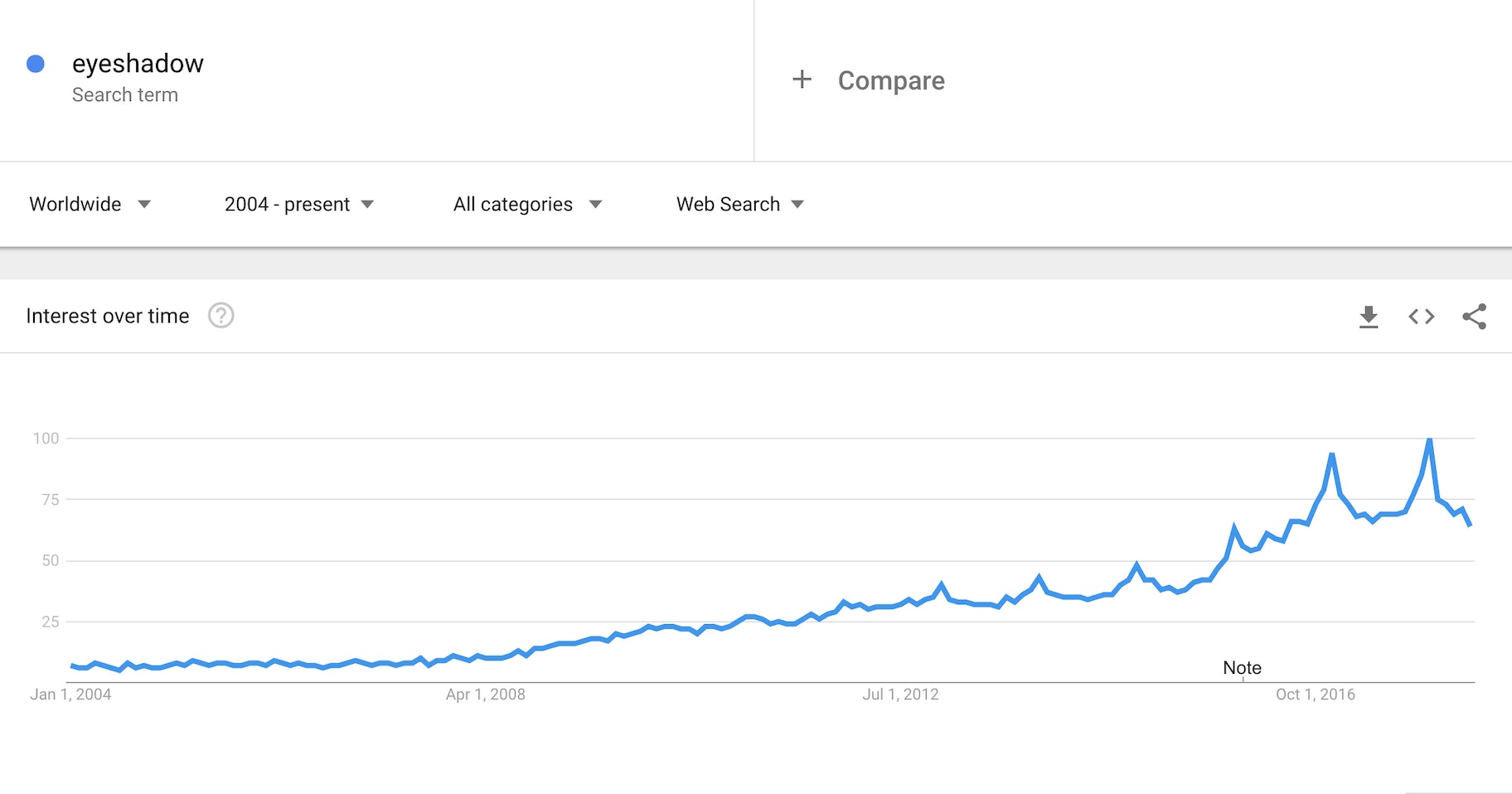Screen dimensions: 1512x794
Task: Click the blue legend dot beside eyeshadow
Action: point(35,63)
